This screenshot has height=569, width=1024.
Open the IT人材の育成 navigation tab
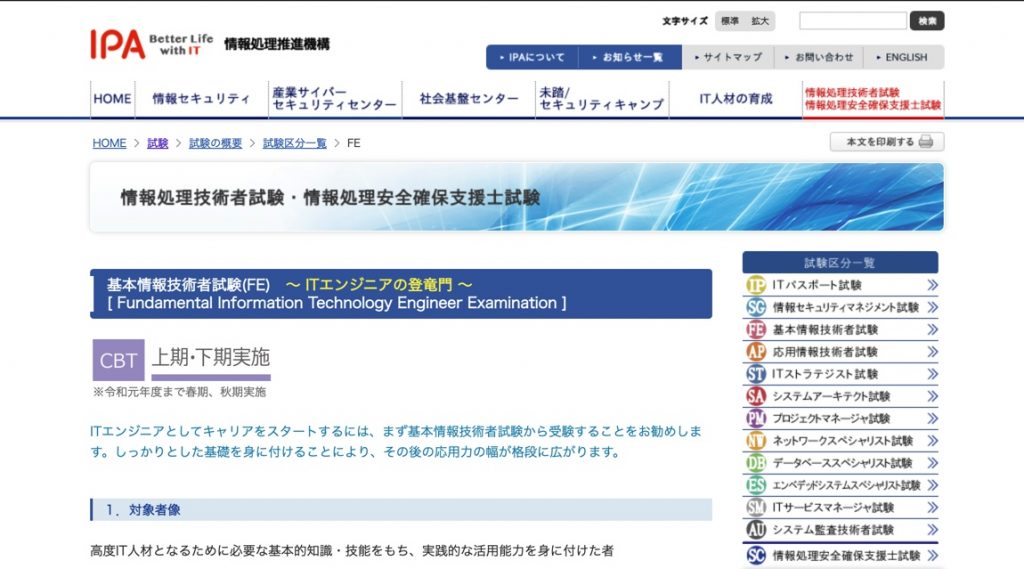pyautogui.click(x=735, y=99)
